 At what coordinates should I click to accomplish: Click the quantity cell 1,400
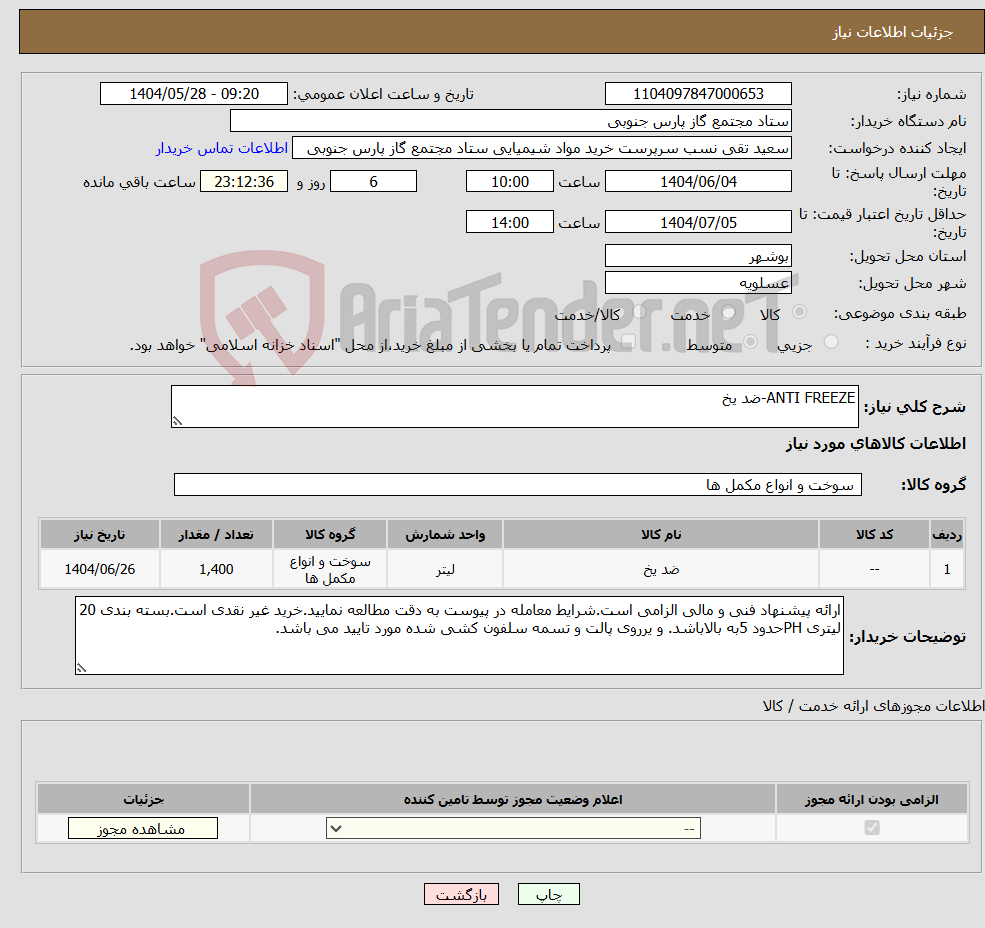[216, 569]
